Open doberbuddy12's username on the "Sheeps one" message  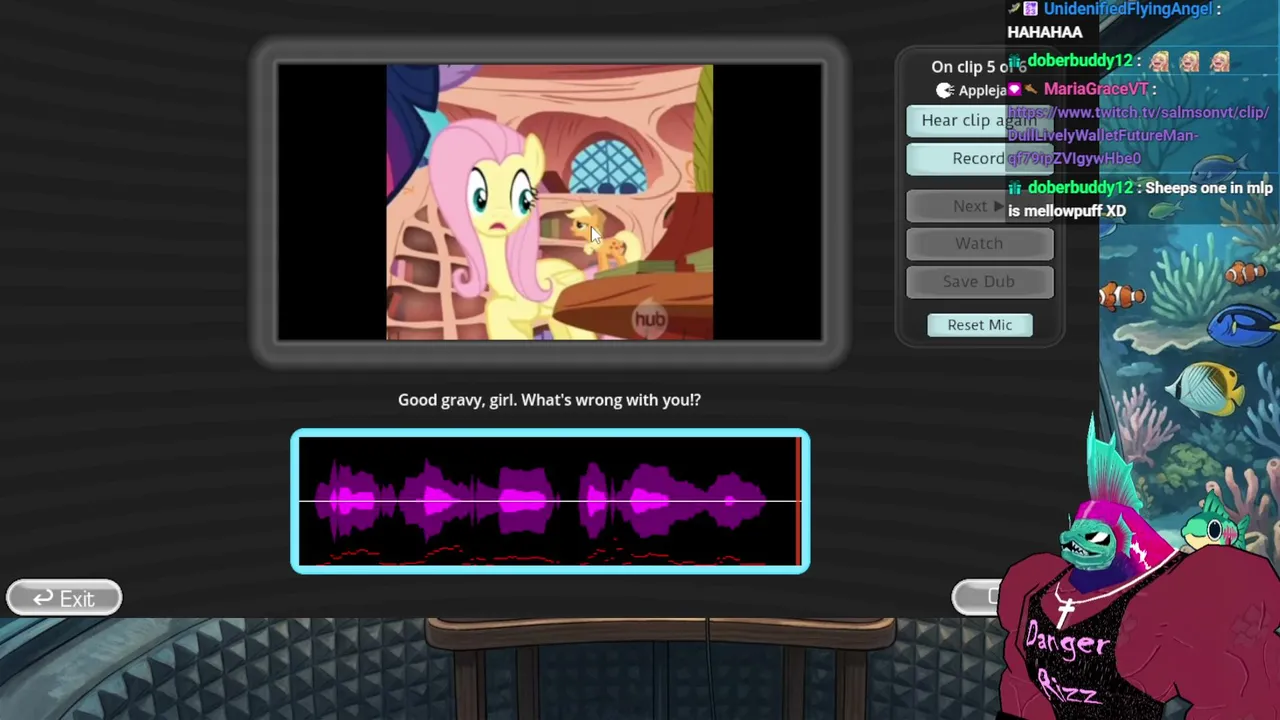pyautogui.click(x=1079, y=188)
